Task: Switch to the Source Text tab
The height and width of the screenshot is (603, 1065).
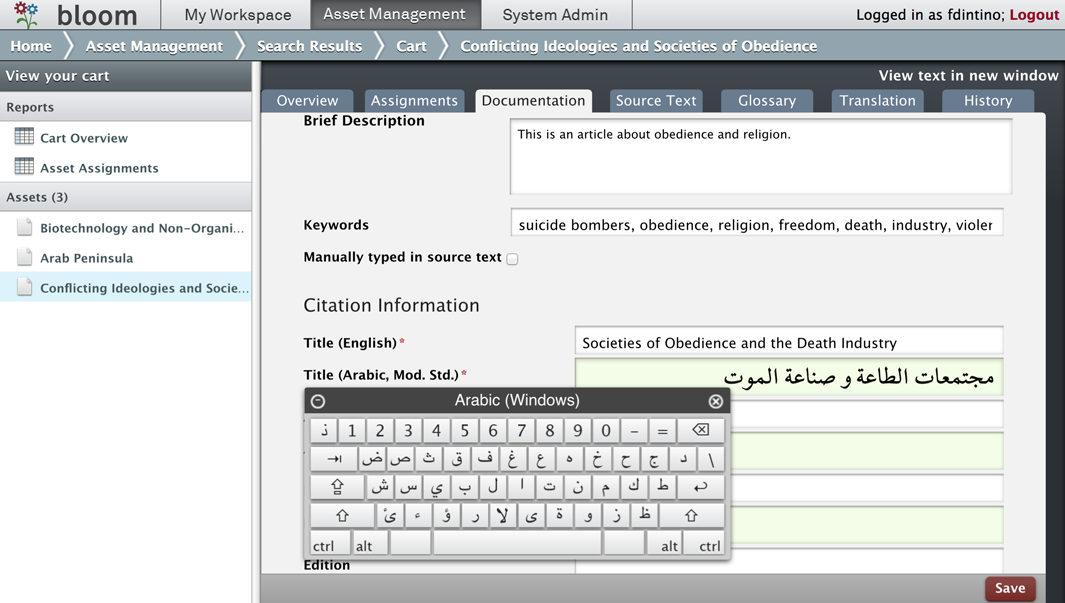Action: click(x=655, y=101)
